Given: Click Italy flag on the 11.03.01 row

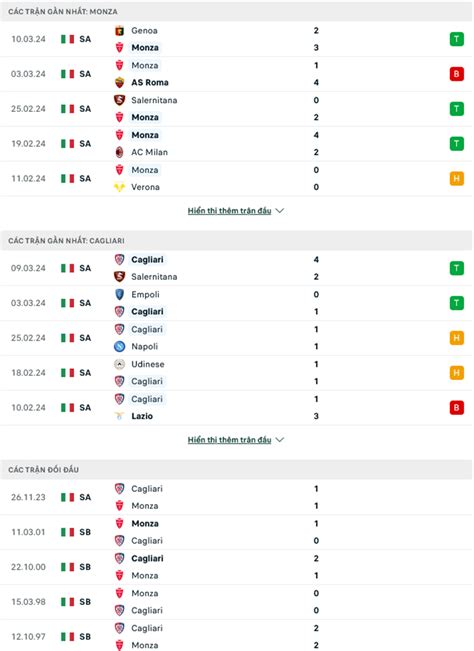Looking at the screenshot, I should pyautogui.click(x=67, y=532).
